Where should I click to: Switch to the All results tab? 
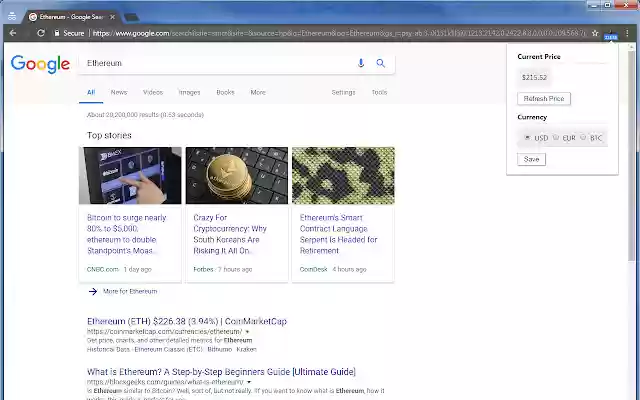[x=91, y=92]
